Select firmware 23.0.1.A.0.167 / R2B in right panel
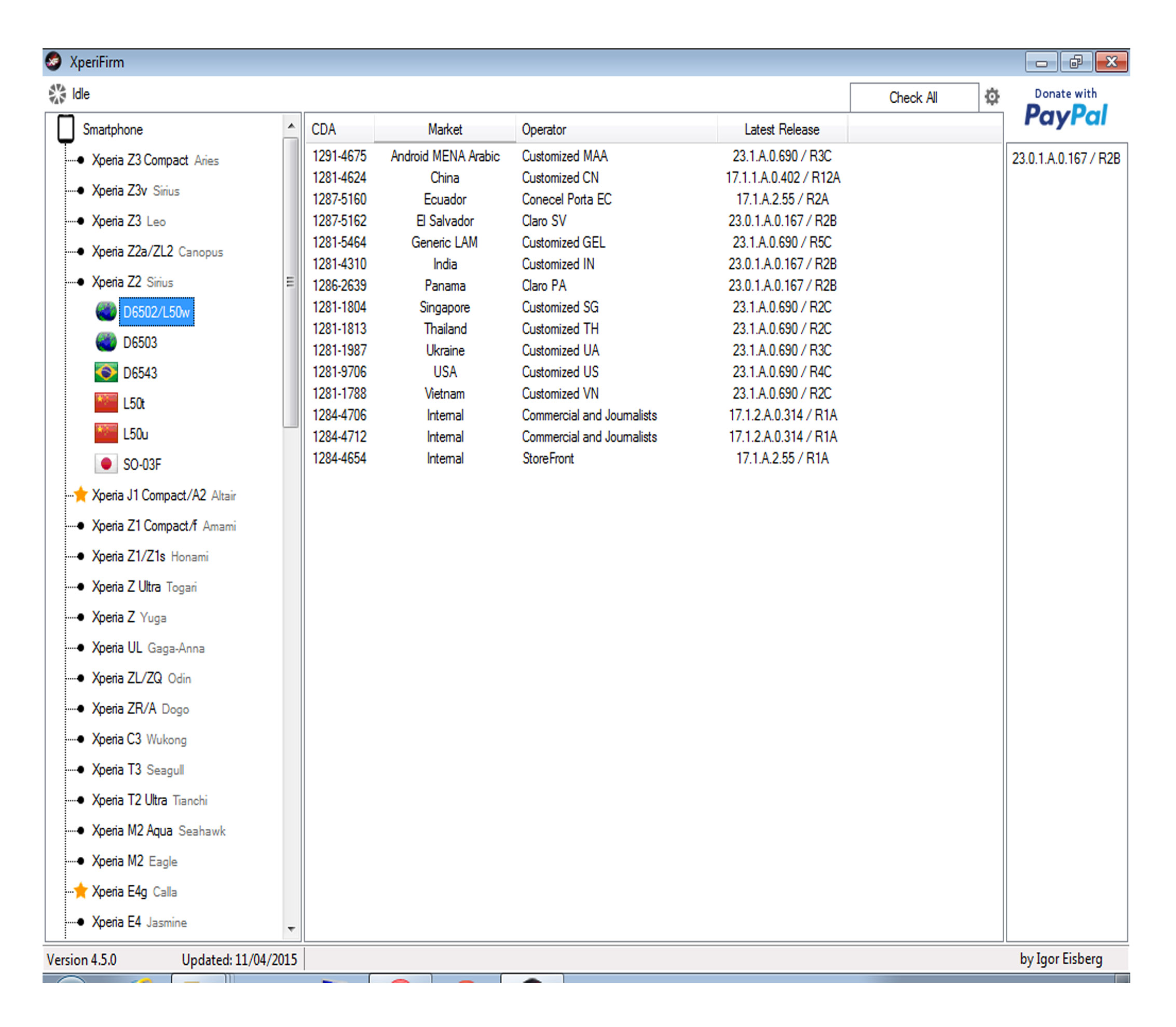Viewport: 1176px width, 1027px height. pos(1066,158)
